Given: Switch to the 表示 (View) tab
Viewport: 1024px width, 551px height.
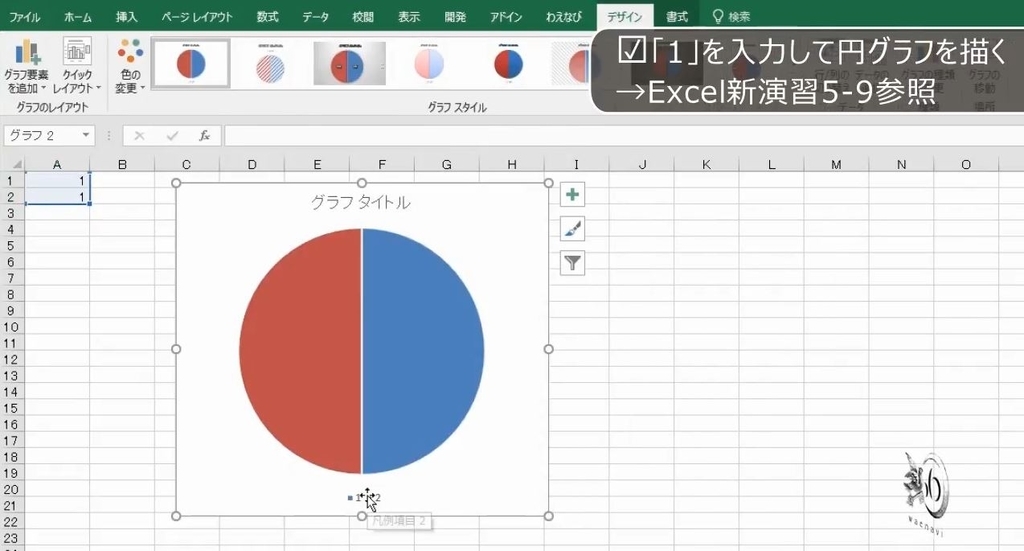Looking at the screenshot, I should pyautogui.click(x=409, y=17).
